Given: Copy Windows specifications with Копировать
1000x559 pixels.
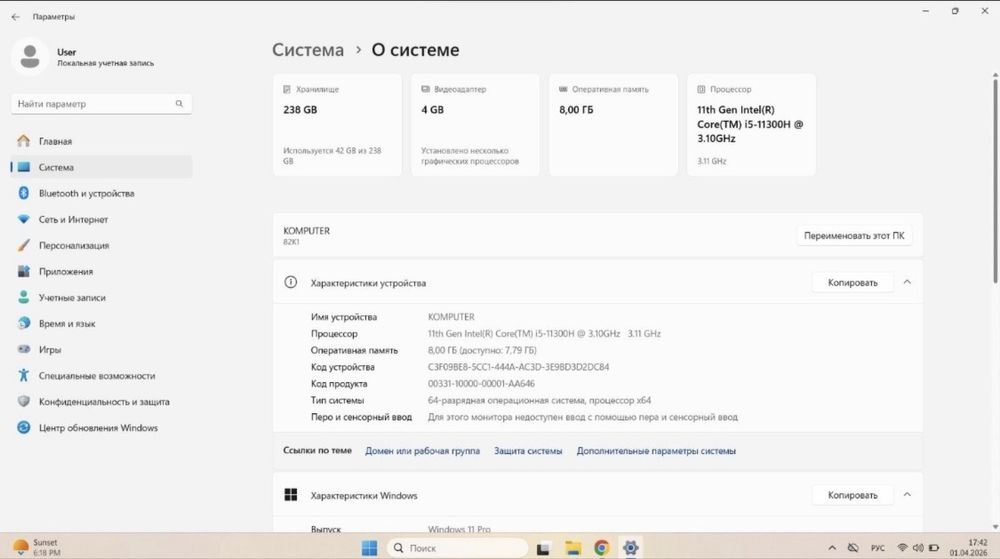Looking at the screenshot, I should pyautogui.click(x=853, y=495).
